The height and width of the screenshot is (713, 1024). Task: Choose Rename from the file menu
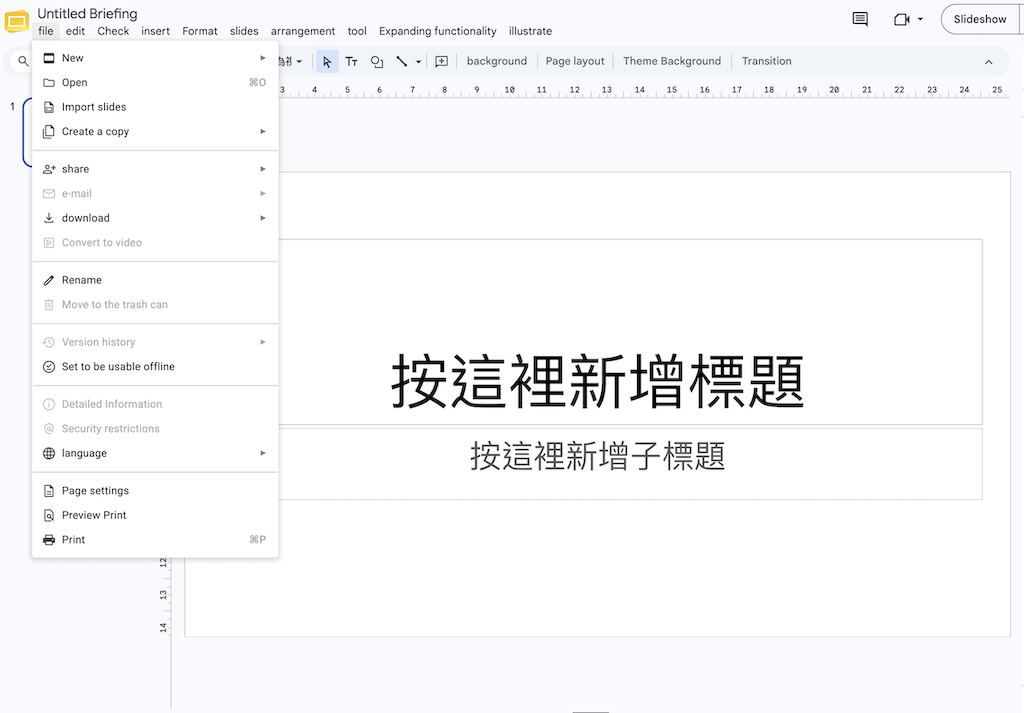(x=155, y=280)
